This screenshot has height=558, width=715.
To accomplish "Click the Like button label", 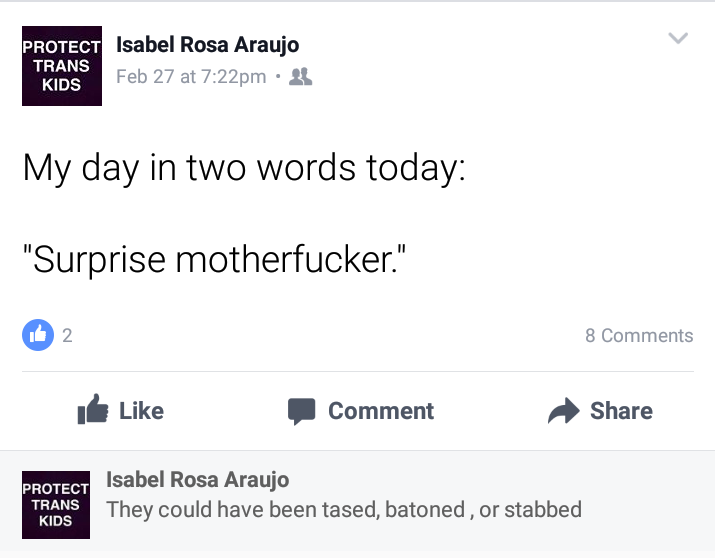I will pos(141,411).
